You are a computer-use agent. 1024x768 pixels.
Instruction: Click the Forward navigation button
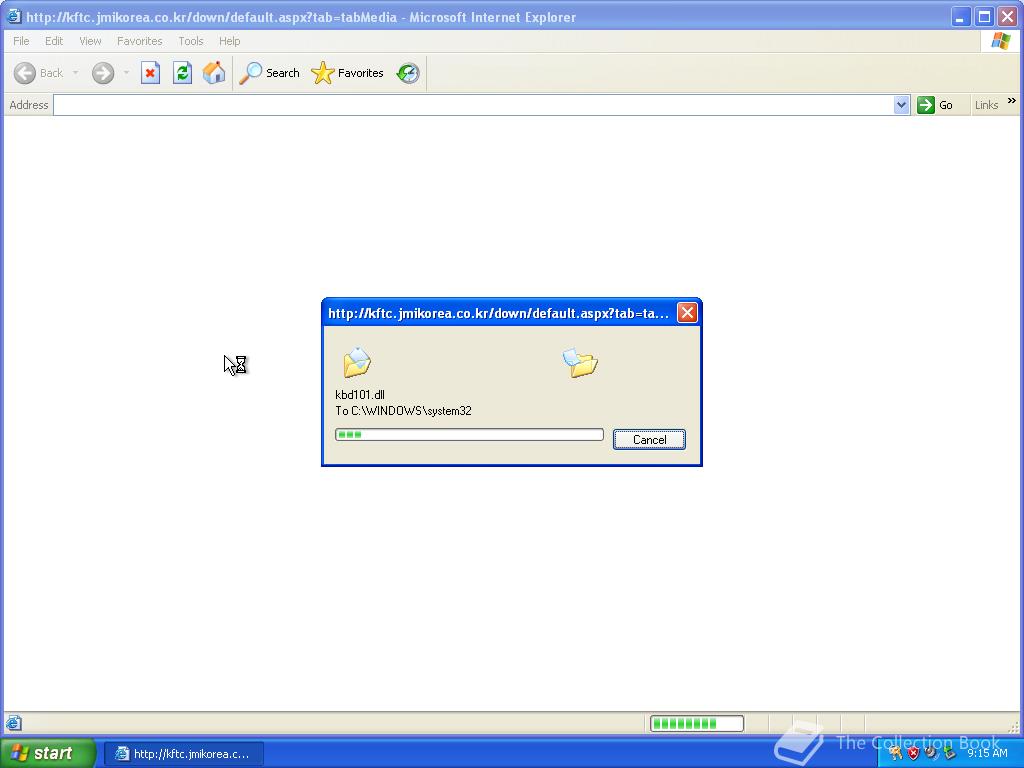(103, 73)
